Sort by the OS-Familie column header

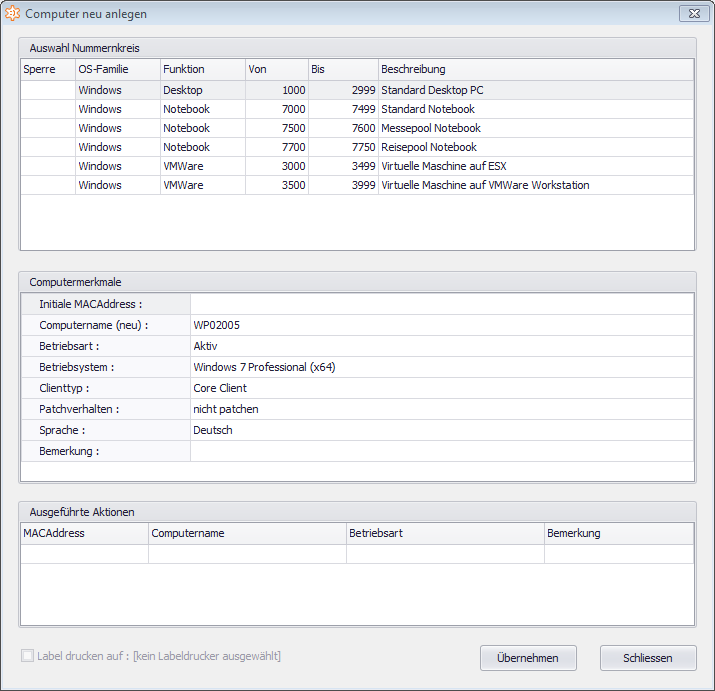(117, 69)
